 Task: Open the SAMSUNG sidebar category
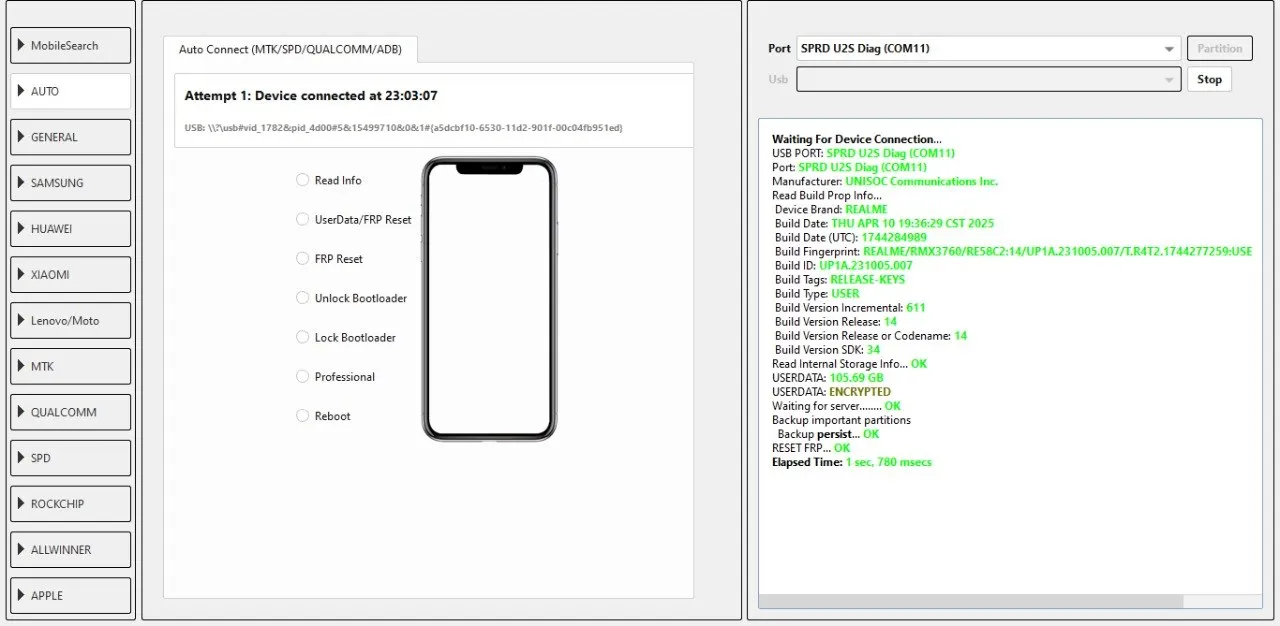tap(70, 183)
